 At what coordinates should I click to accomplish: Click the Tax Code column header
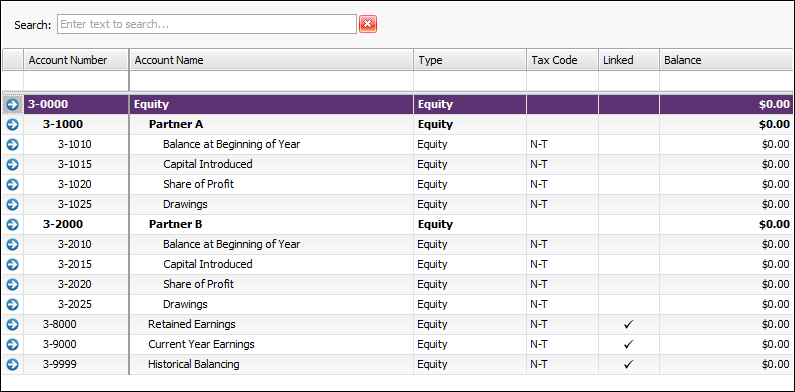coord(563,60)
